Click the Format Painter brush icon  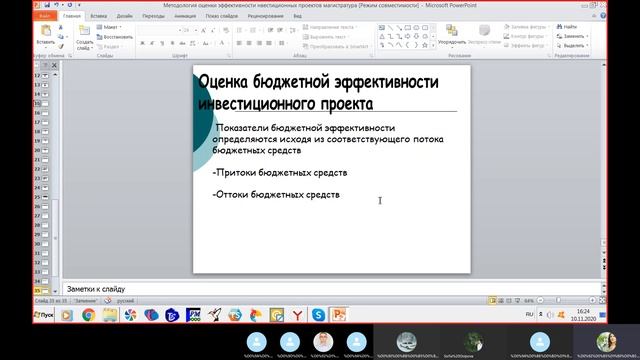pos(61,46)
